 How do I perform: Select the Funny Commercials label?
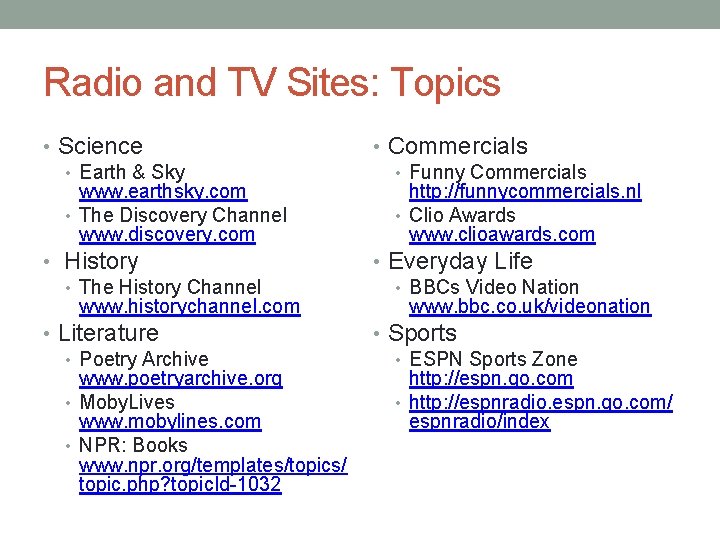(x=498, y=172)
